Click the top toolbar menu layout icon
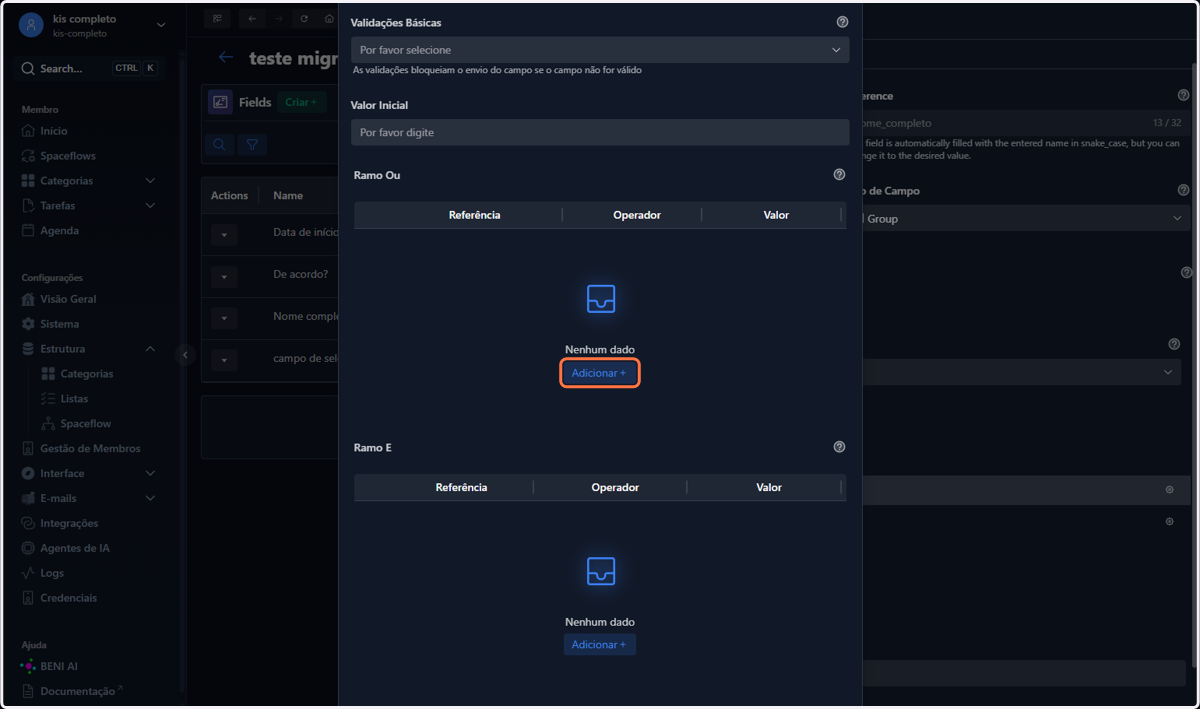Viewport: 1200px width, 709px height. coord(217,19)
